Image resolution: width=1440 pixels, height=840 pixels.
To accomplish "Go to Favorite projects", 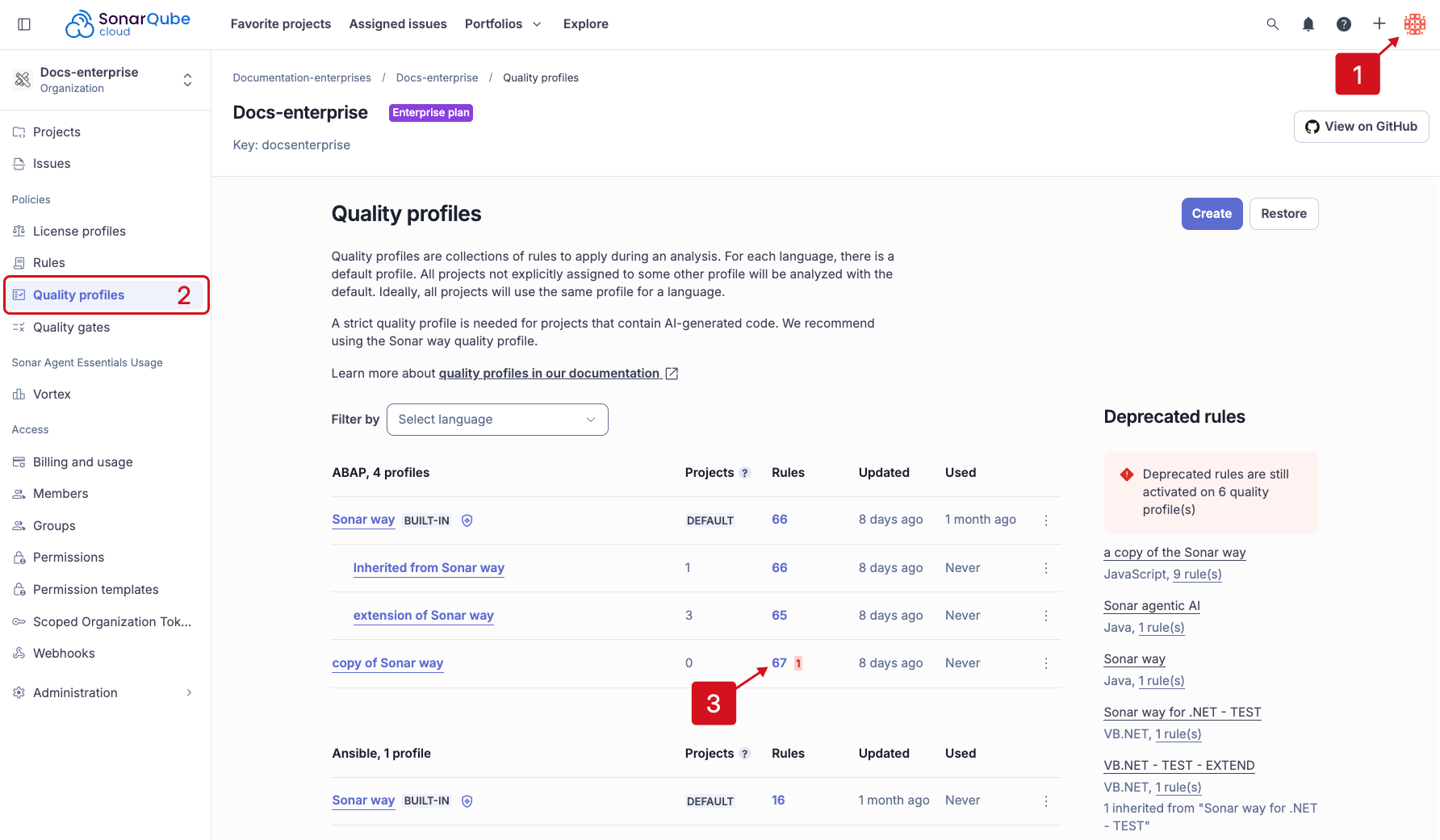I will [x=281, y=24].
